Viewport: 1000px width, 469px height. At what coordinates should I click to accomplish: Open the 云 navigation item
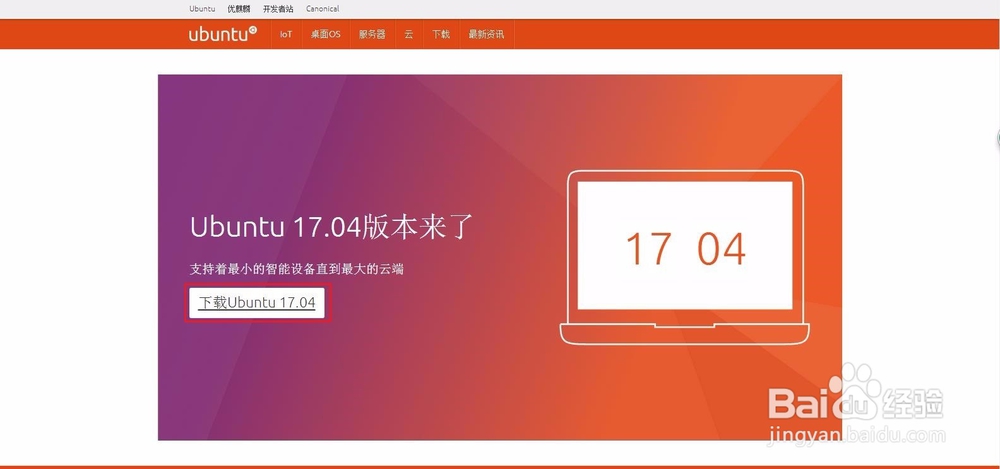(x=408, y=34)
